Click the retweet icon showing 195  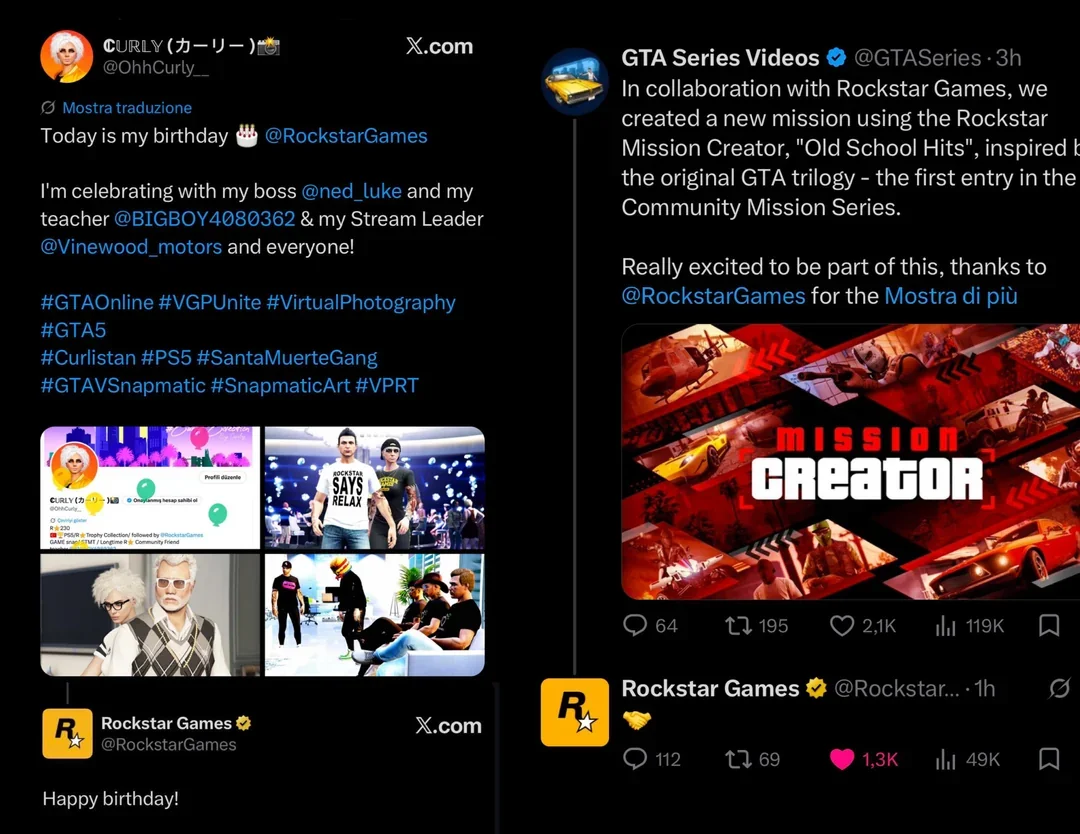[x=738, y=625]
